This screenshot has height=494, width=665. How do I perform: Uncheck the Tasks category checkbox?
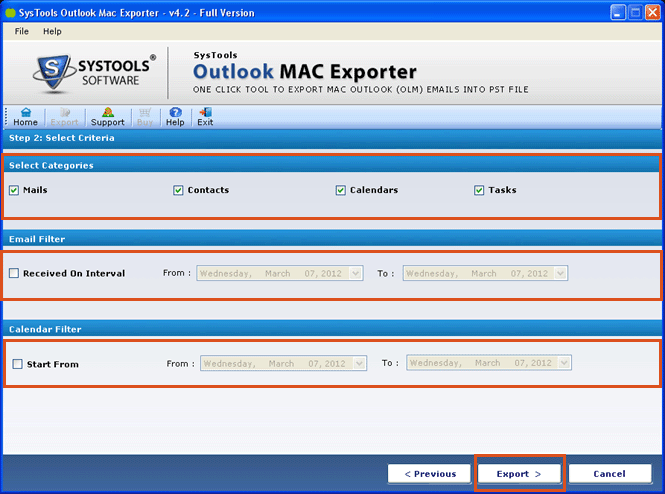(x=479, y=190)
